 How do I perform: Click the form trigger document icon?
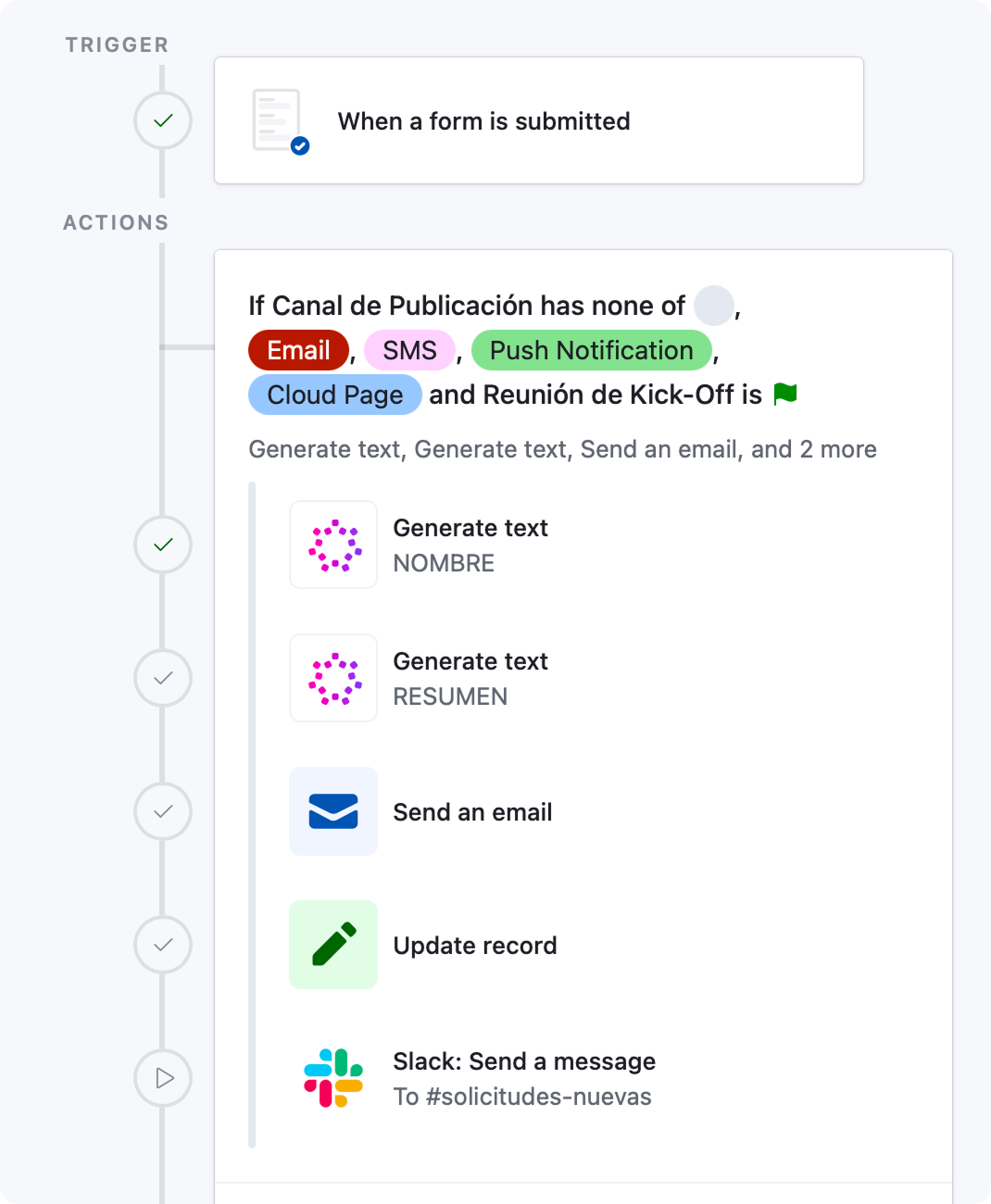pos(280,120)
